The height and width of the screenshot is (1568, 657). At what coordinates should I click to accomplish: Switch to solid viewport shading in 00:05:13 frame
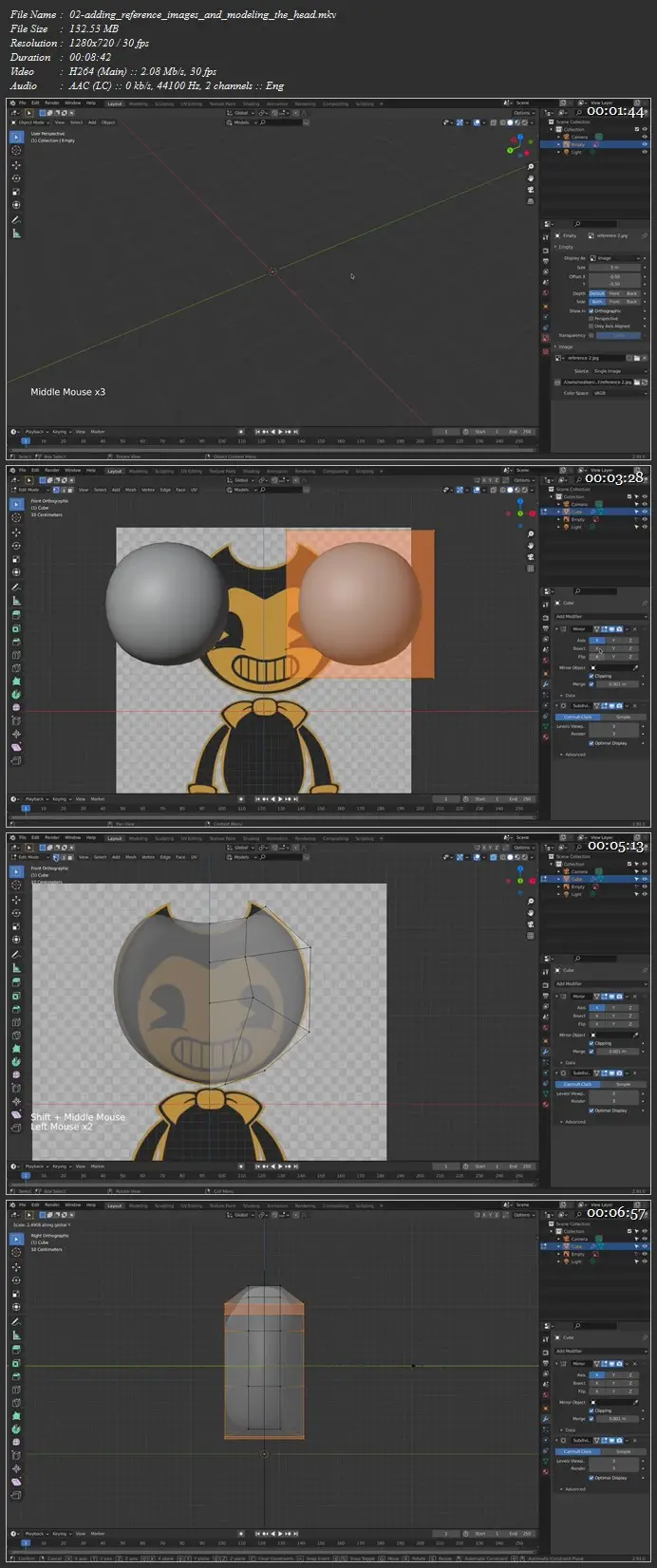coord(510,857)
